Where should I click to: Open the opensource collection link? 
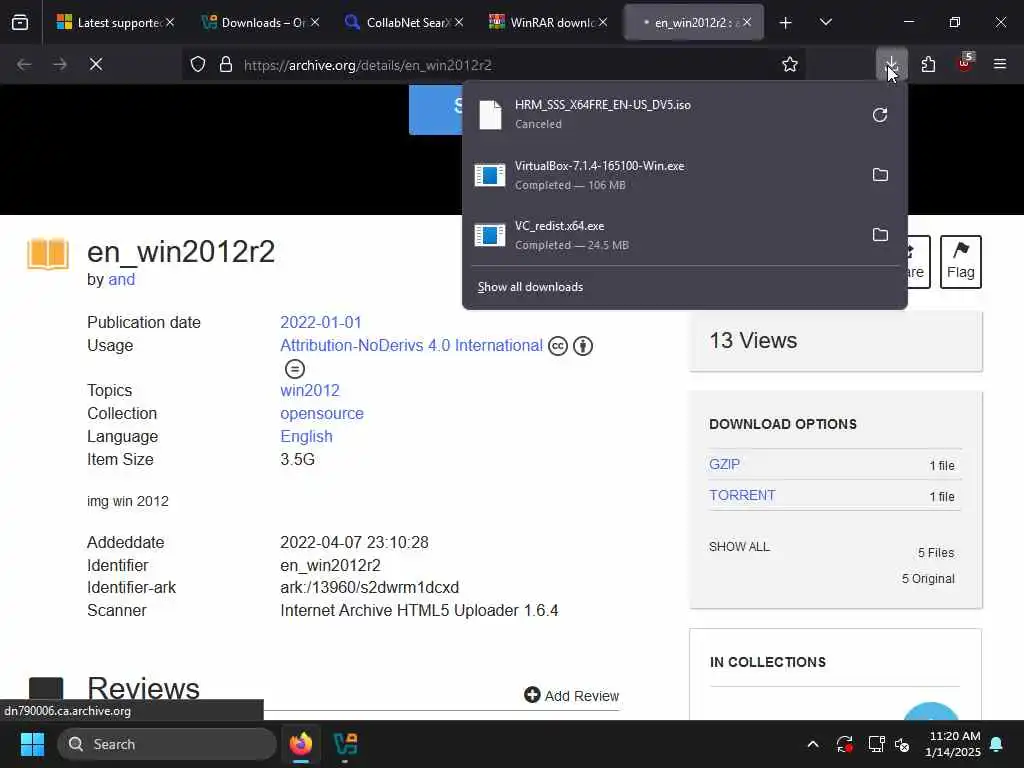point(322,413)
